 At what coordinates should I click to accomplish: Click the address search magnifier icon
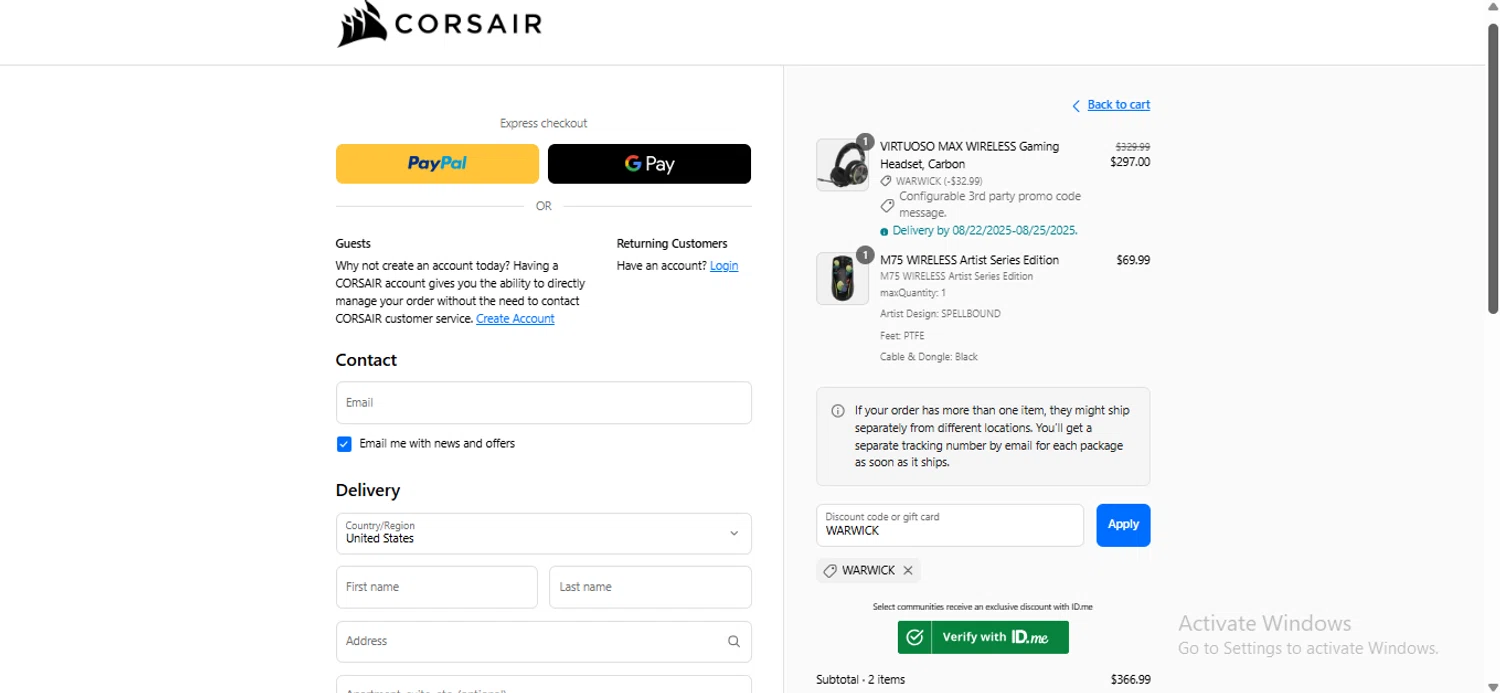click(734, 642)
